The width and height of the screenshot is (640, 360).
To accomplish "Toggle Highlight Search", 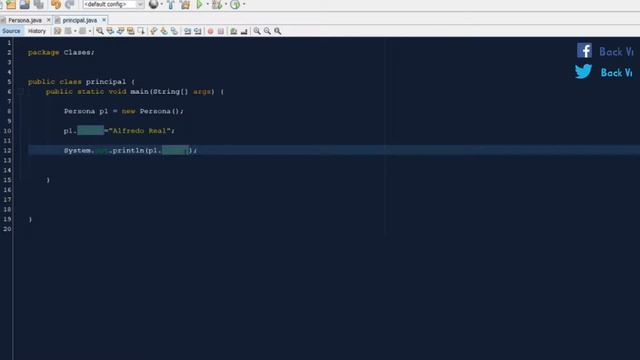I will pos(131,31).
